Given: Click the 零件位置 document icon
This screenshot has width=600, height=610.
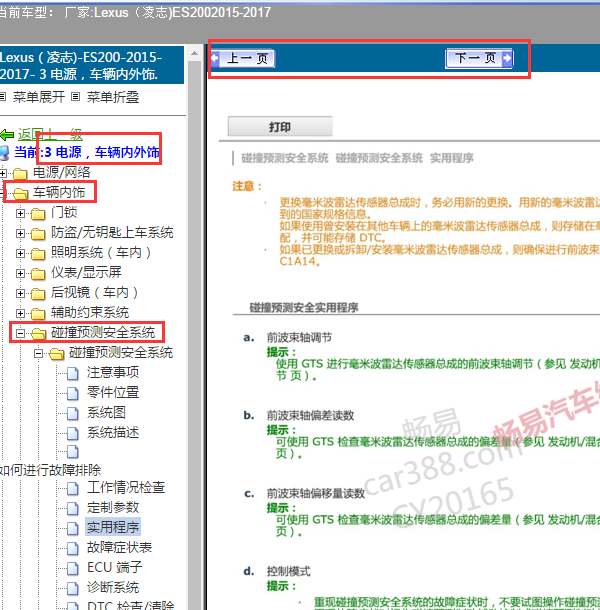Looking at the screenshot, I should 72,393.
